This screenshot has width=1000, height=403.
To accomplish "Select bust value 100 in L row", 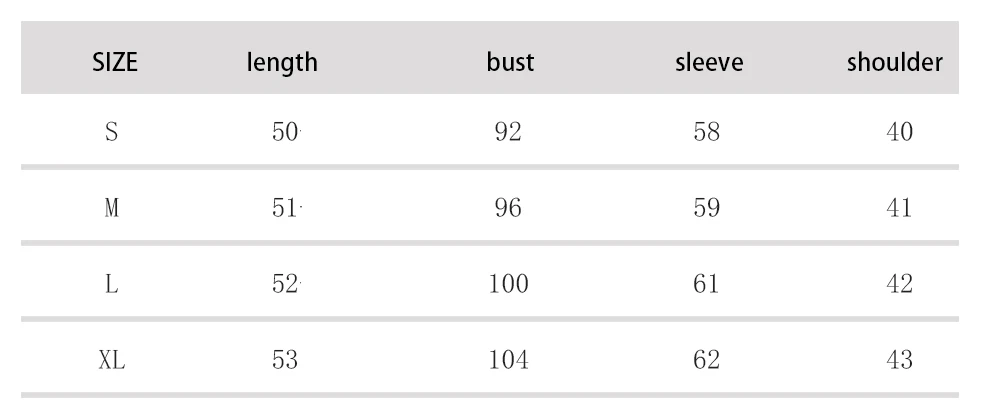I will pyautogui.click(x=508, y=284).
